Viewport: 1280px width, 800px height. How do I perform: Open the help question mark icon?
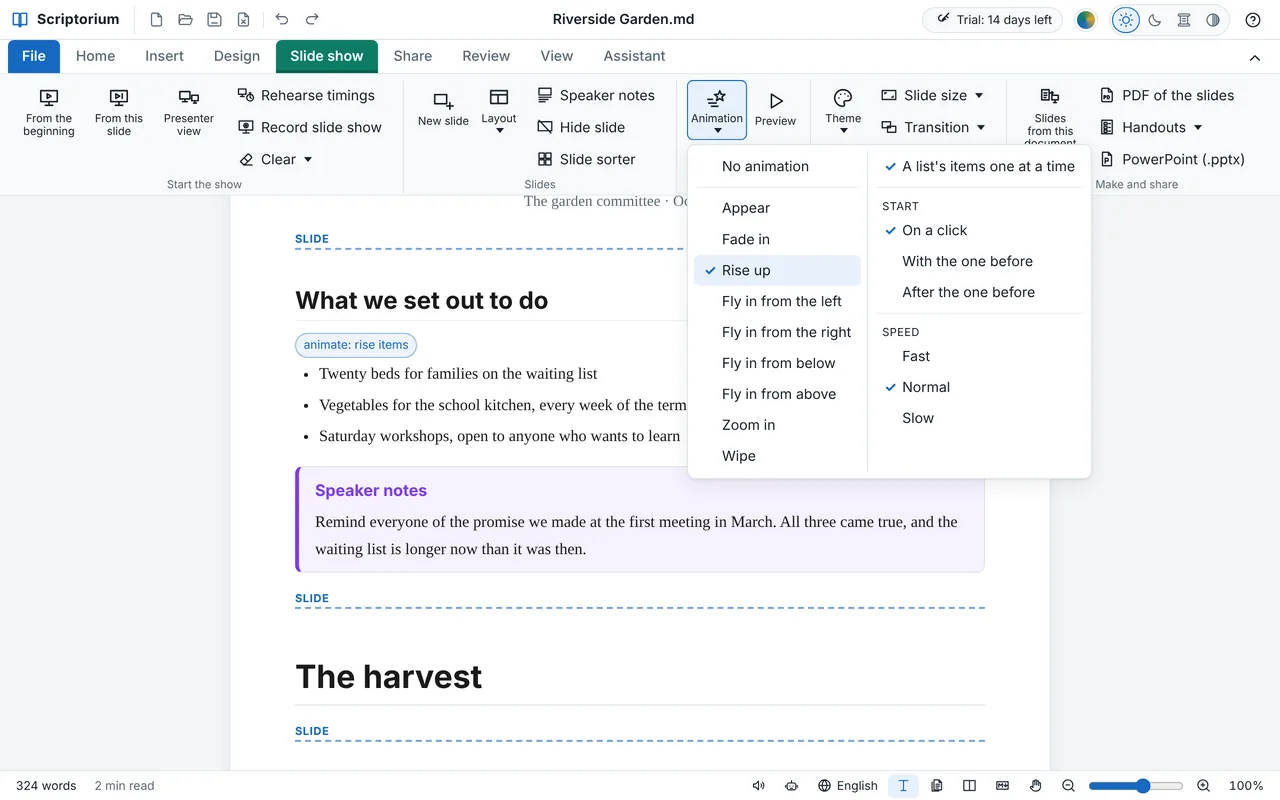click(1253, 19)
